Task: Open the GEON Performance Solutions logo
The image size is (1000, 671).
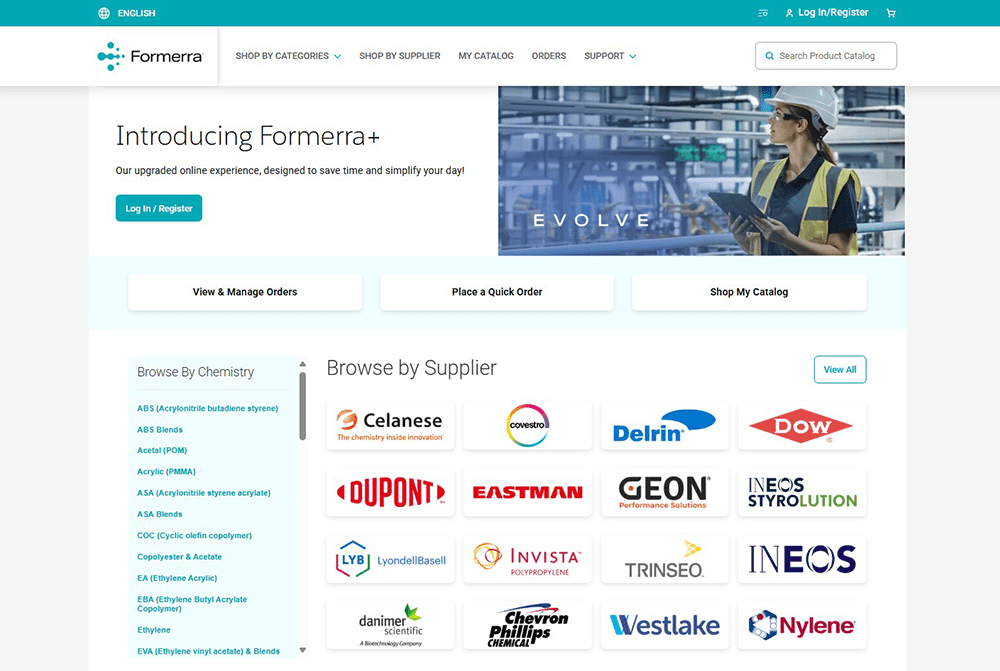Action: 665,492
